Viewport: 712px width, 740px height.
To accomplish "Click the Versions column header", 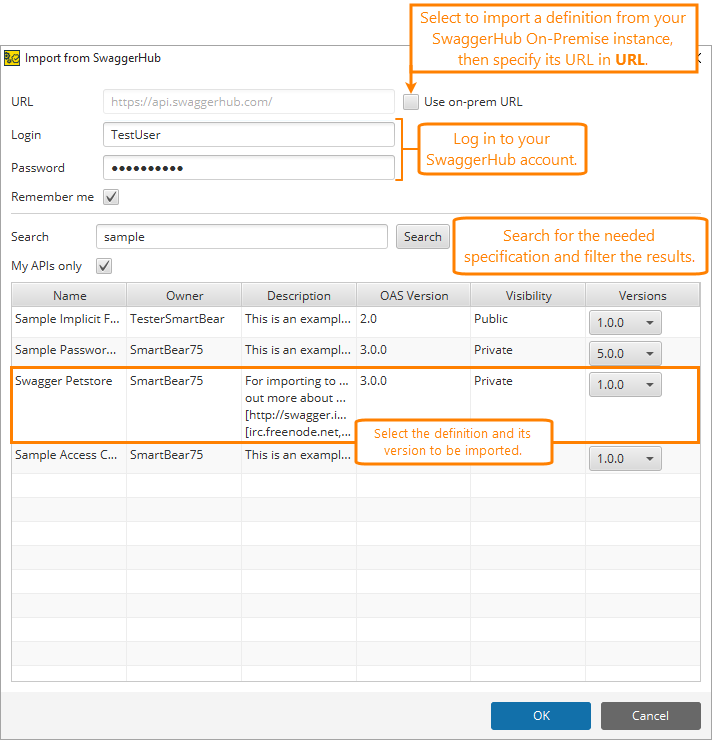I will pyautogui.click(x=643, y=295).
